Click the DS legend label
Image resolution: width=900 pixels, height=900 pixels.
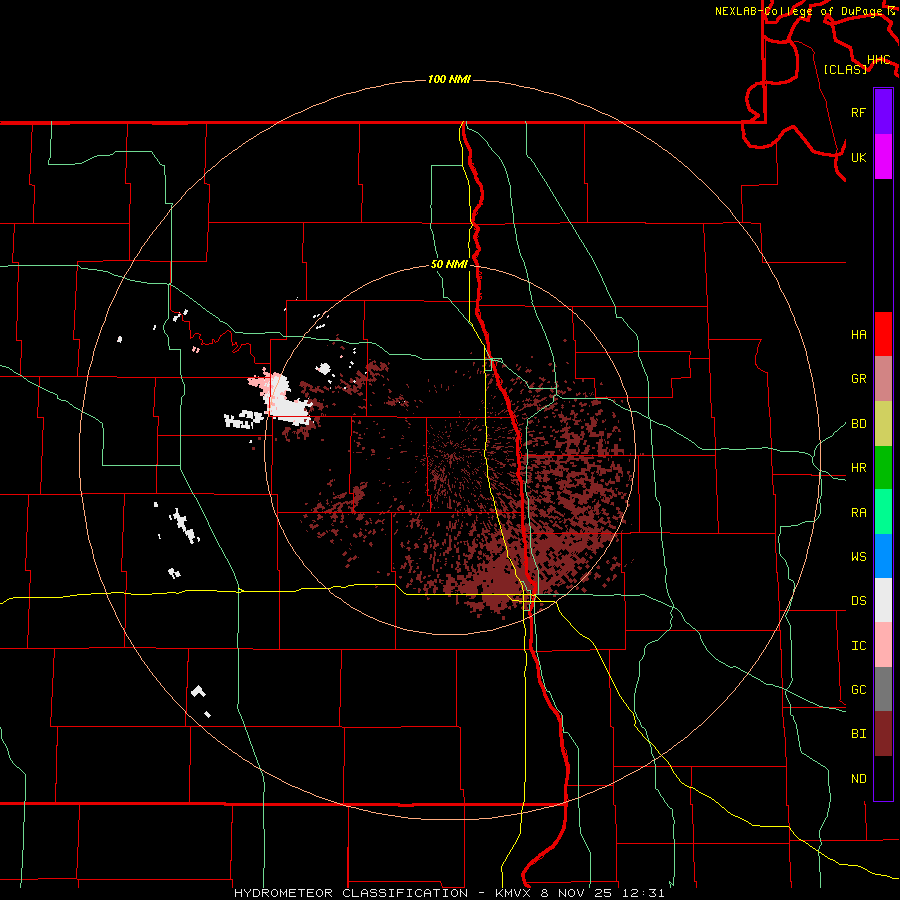click(x=858, y=601)
